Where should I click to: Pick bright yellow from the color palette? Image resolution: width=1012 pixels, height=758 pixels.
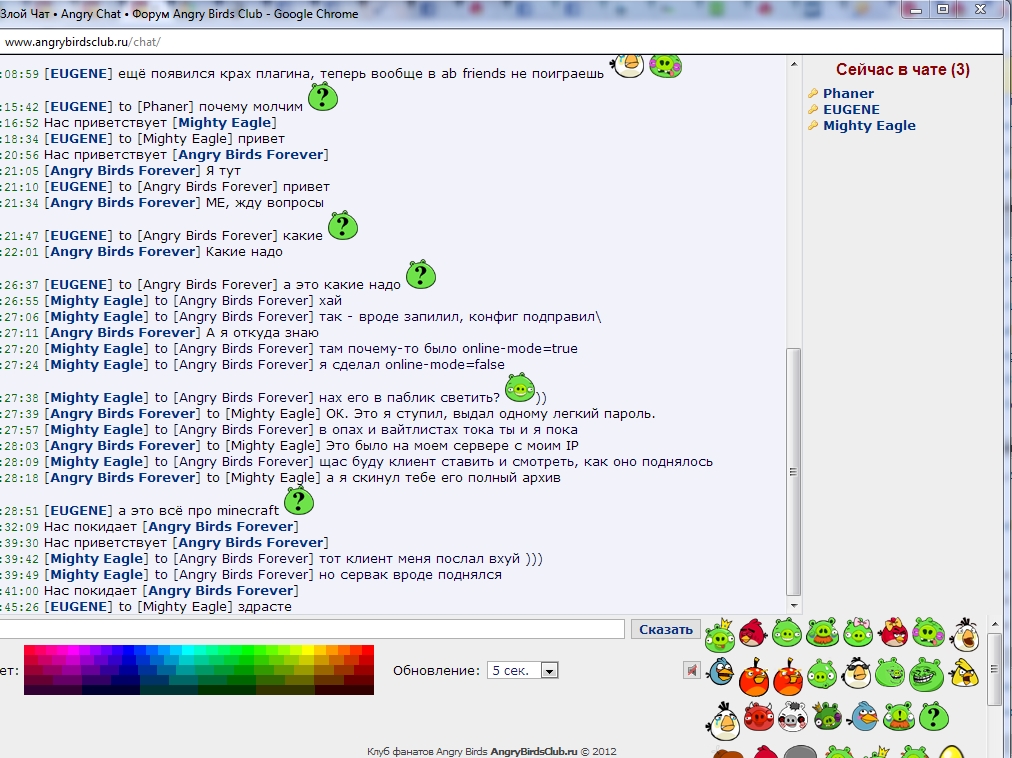tap(308, 650)
